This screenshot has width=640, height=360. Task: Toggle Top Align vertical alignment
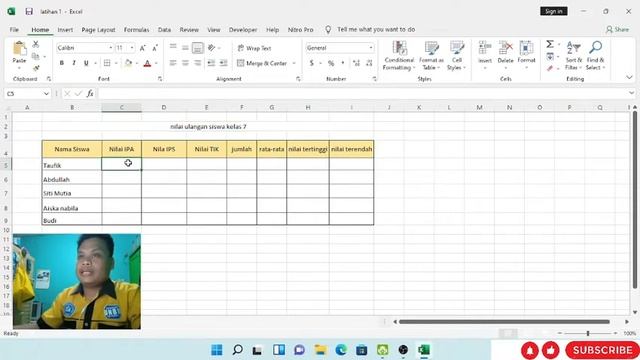[x=173, y=47]
